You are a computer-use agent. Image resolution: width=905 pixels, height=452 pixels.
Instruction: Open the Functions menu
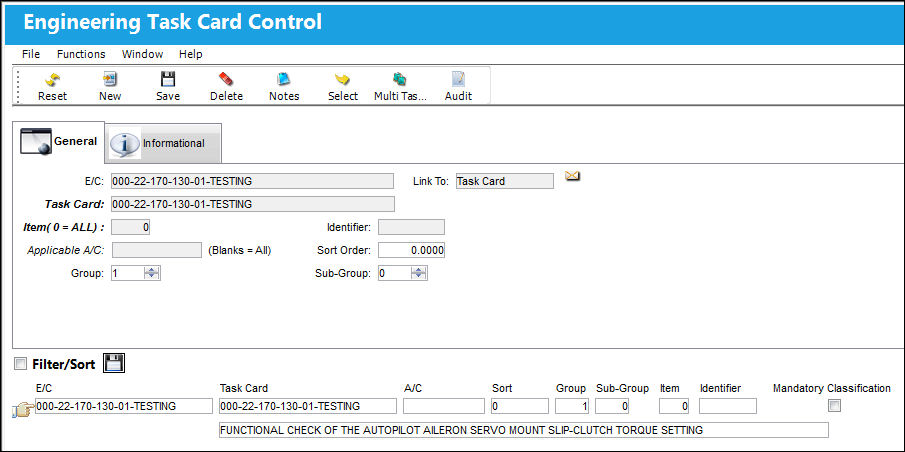[x=81, y=54]
